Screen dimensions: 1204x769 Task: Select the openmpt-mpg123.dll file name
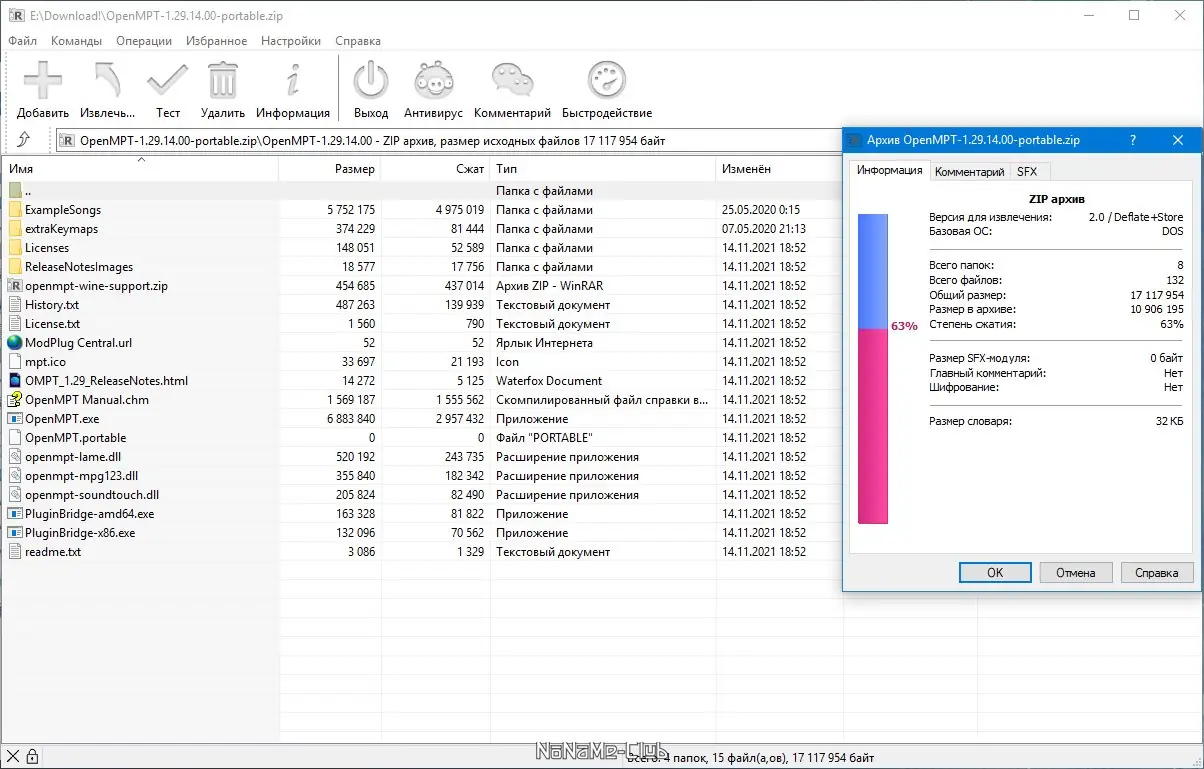[x=81, y=476]
